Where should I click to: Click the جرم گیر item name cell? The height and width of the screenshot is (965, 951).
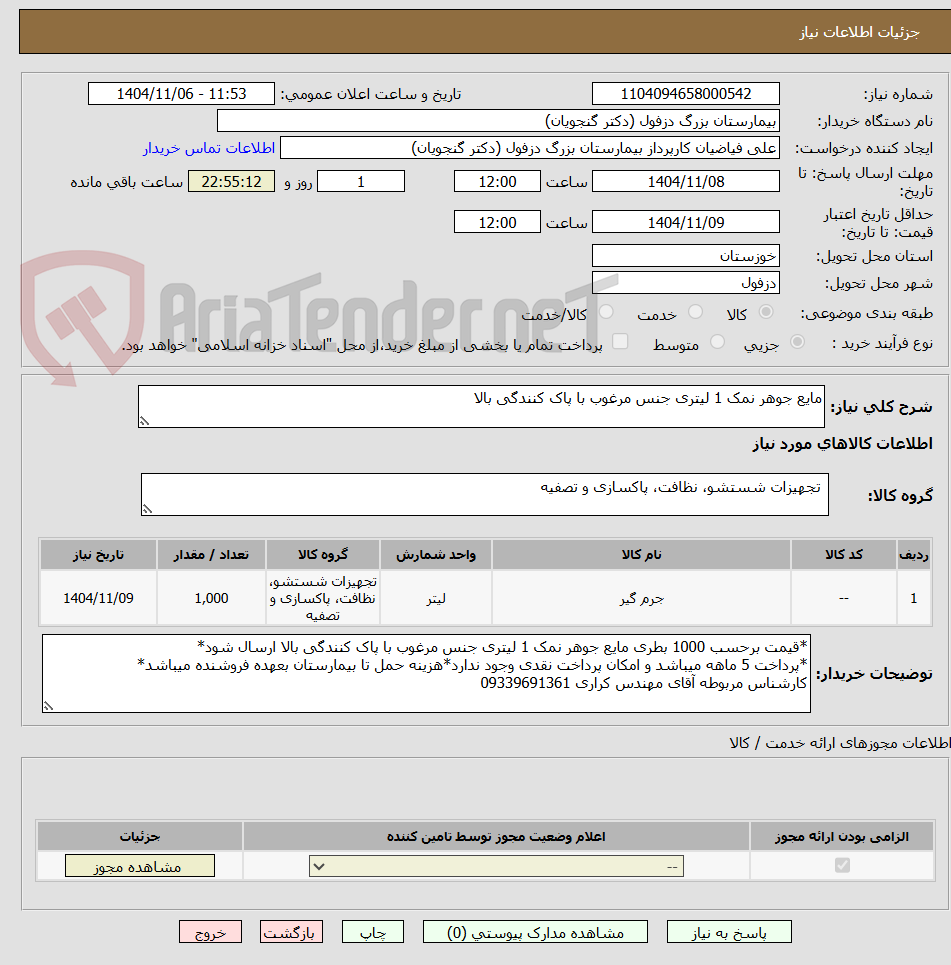[641, 598]
